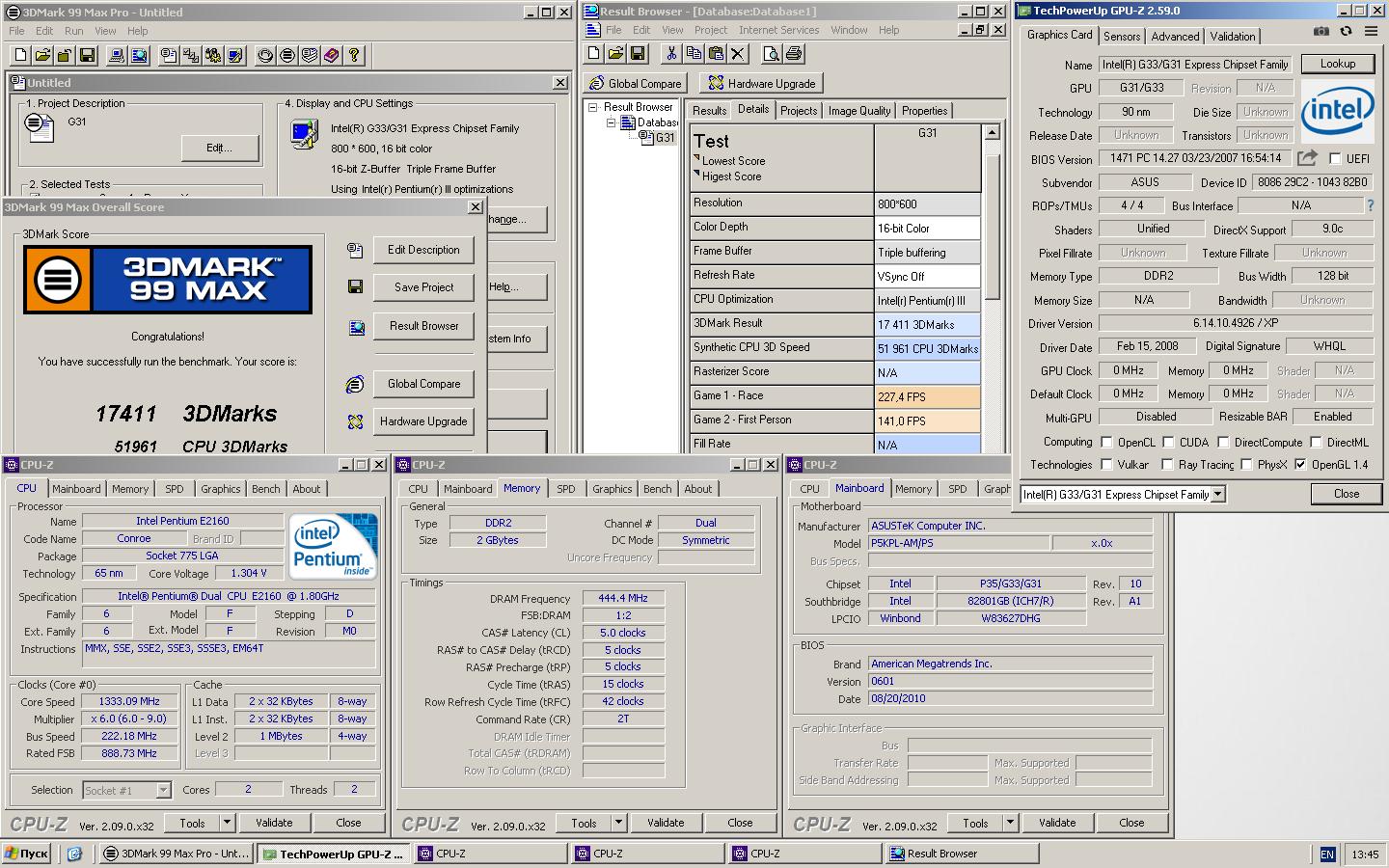
Task: Click the round 3DMark logo icon in toolbar
Action: [x=287, y=55]
